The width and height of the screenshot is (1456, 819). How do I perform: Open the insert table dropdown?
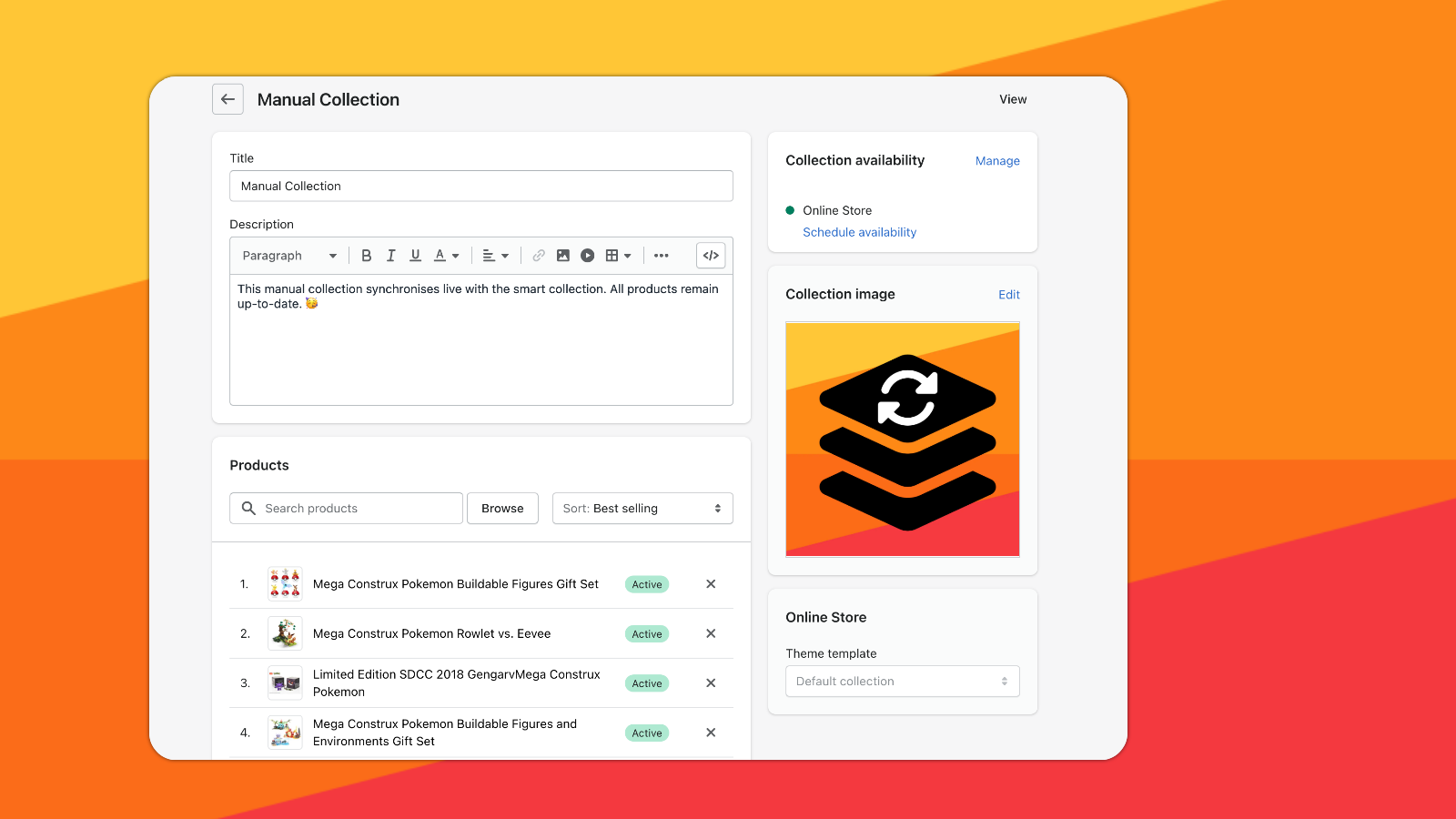click(619, 256)
